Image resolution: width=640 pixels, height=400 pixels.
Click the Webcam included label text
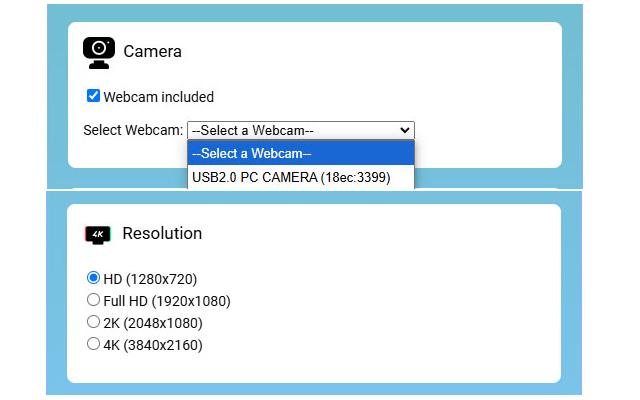[159, 97]
